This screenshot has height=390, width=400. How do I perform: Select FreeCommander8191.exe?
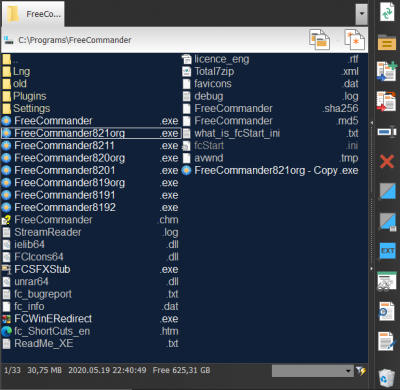[91, 195]
